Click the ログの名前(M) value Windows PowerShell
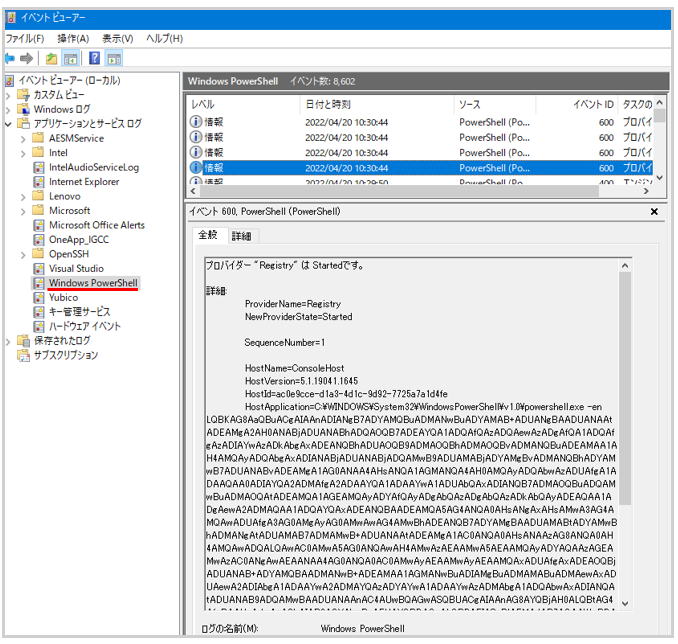678x644 pixels. (x=362, y=628)
